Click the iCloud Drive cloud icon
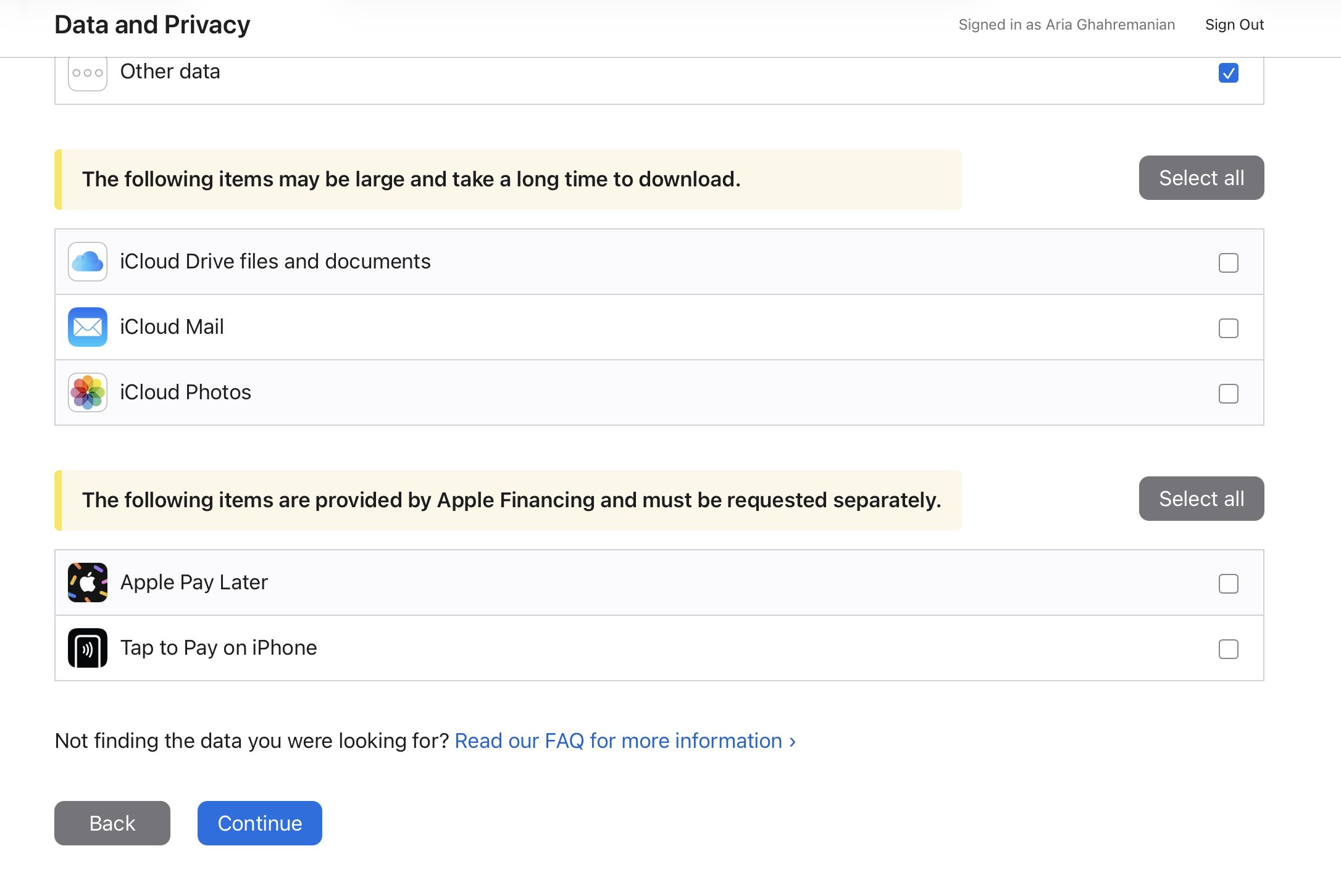This screenshot has height=896, width=1341. point(87,262)
